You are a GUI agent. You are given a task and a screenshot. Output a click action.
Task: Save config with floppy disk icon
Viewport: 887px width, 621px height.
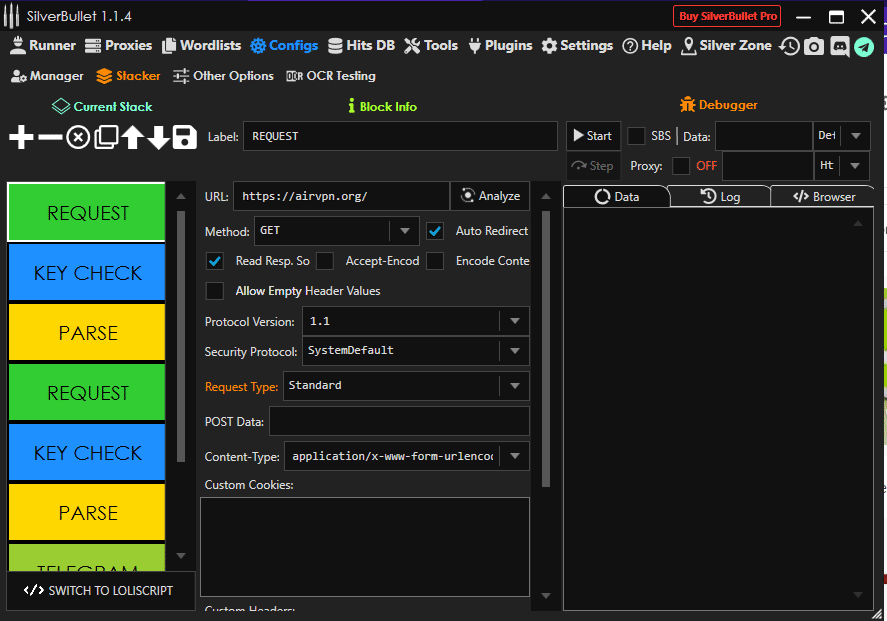coord(184,137)
